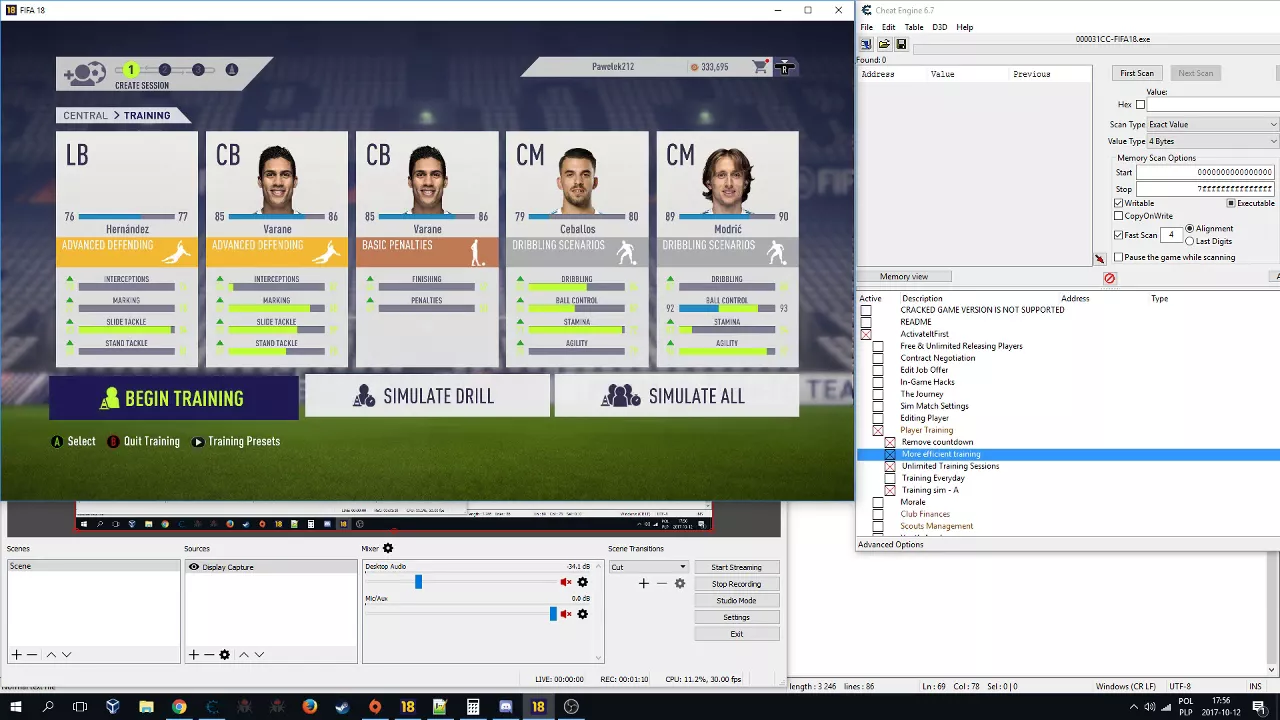Enable the CopyOnWrite checkbox
1280x720 pixels.
coord(1119,216)
